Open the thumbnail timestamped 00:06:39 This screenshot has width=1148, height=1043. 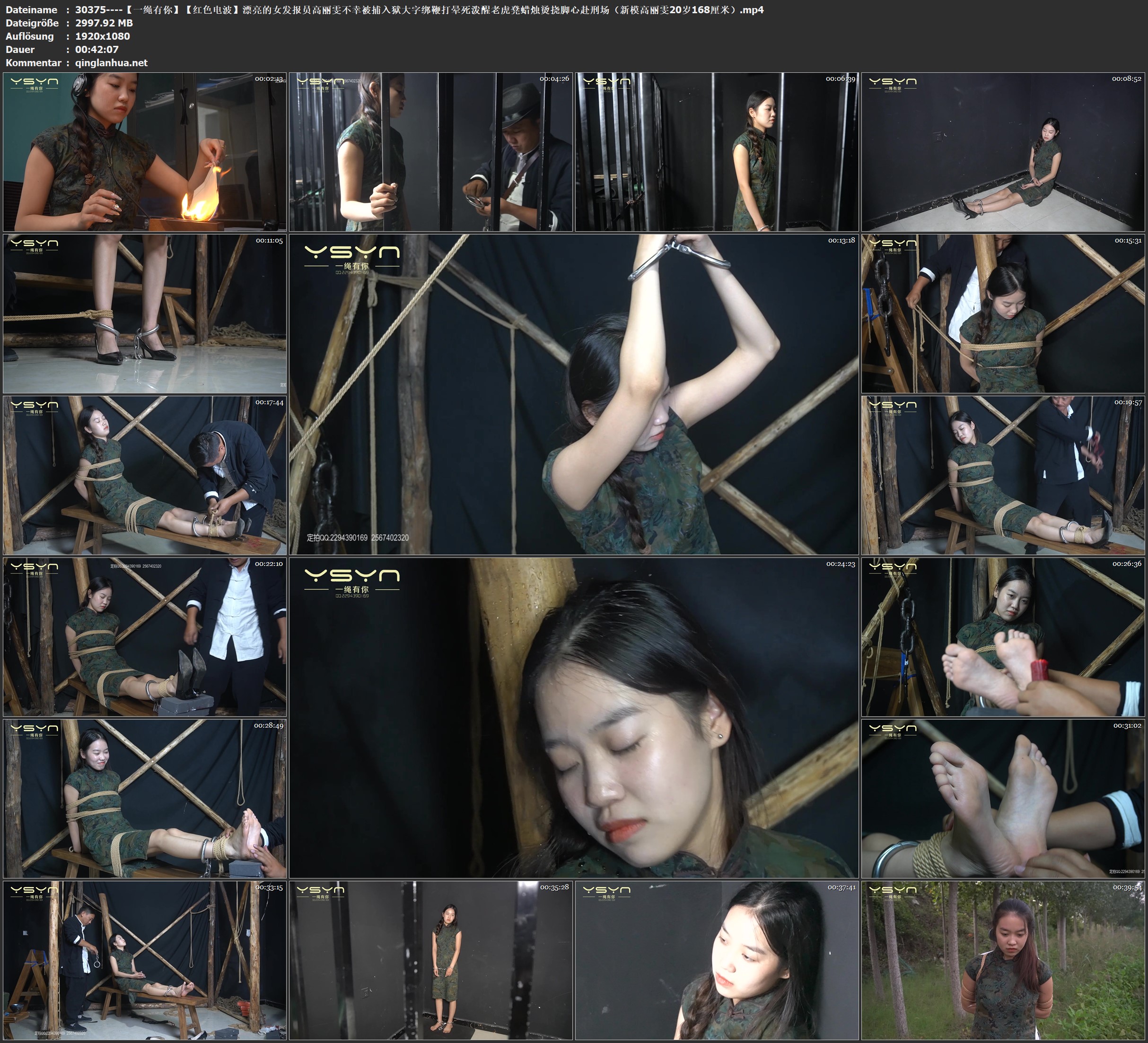click(716, 151)
